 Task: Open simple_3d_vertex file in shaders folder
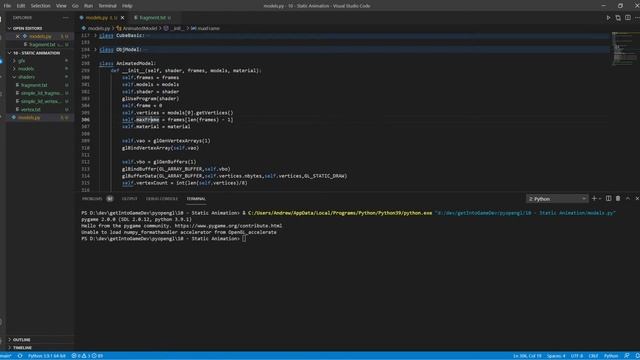(x=41, y=101)
